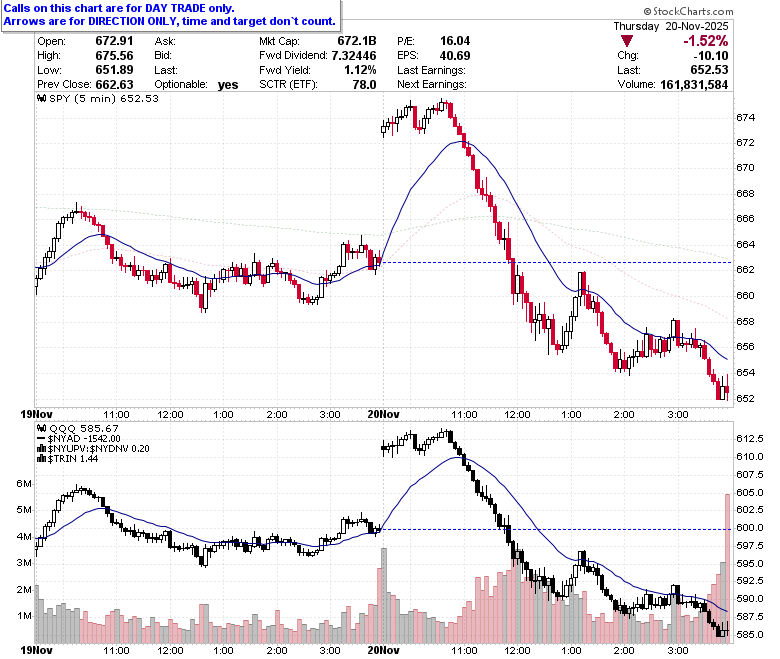Click the $NYAD line legend marker

[x=41, y=439]
